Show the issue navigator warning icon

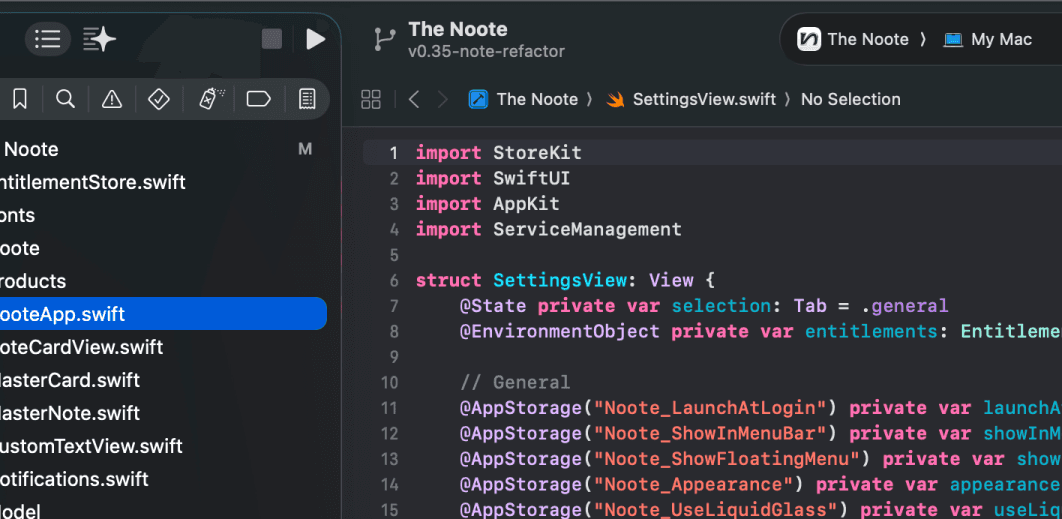click(112, 100)
